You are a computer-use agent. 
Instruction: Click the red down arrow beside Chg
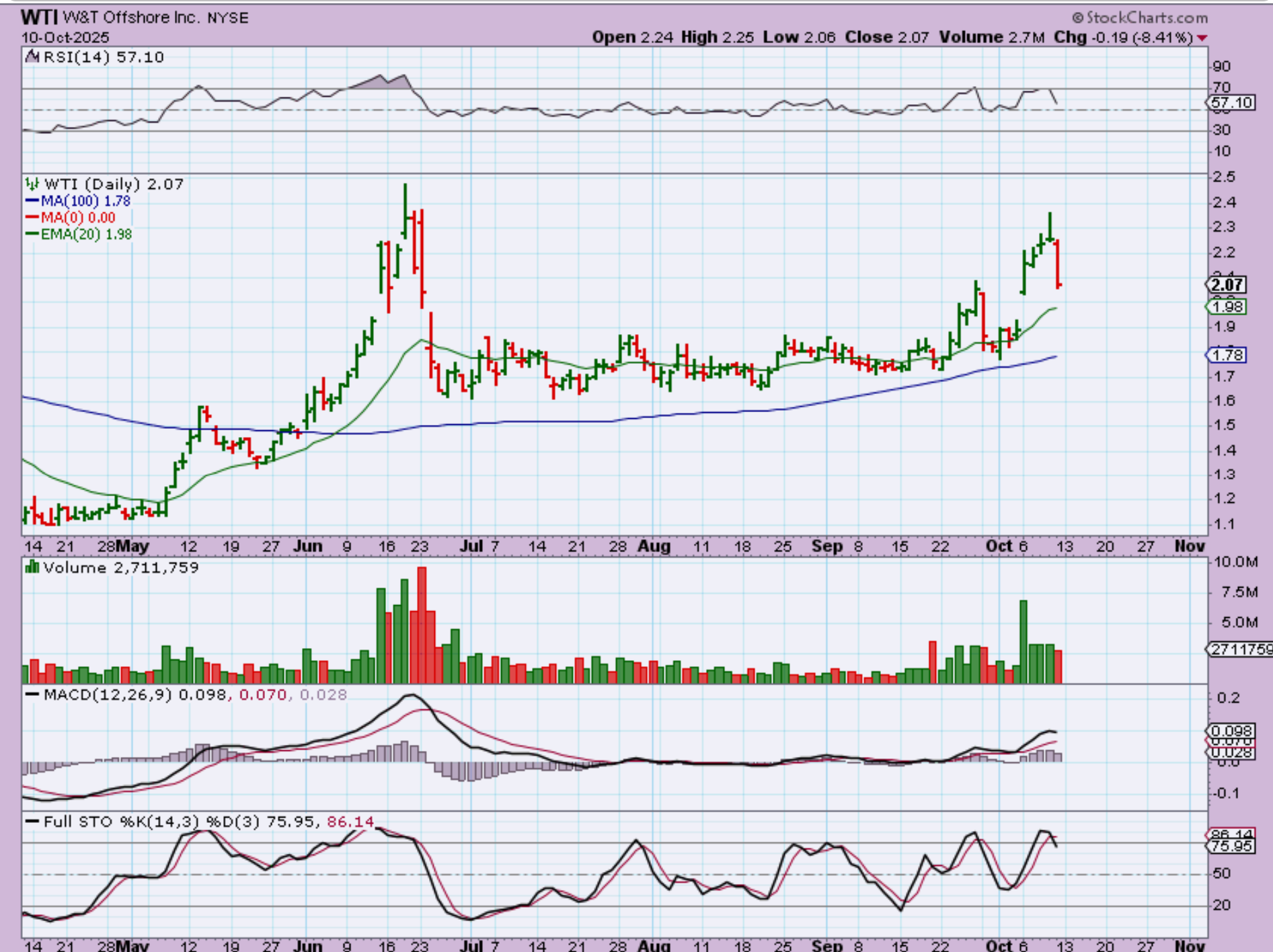(1202, 38)
